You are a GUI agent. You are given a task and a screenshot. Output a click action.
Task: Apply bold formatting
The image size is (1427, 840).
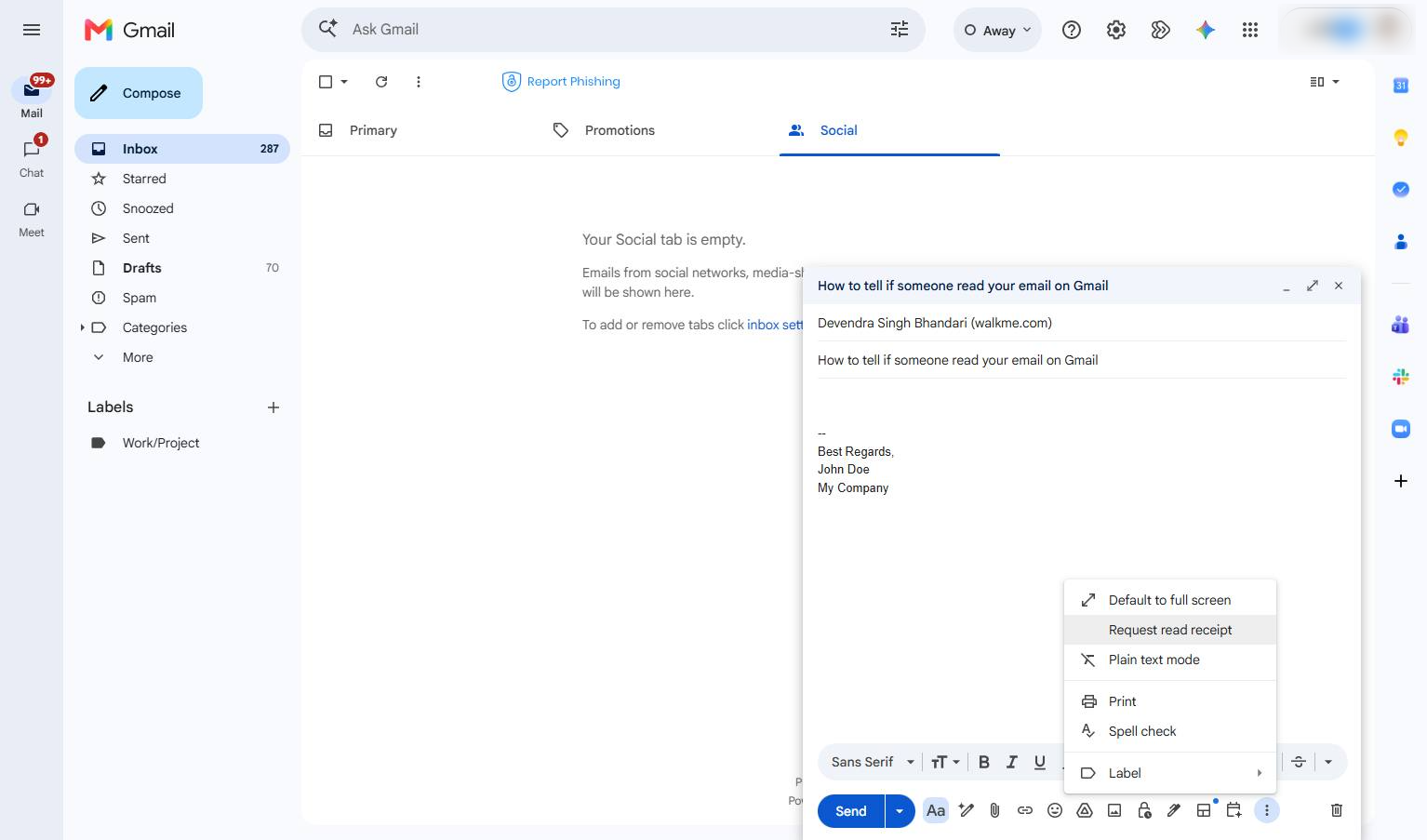click(x=983, y=762)
